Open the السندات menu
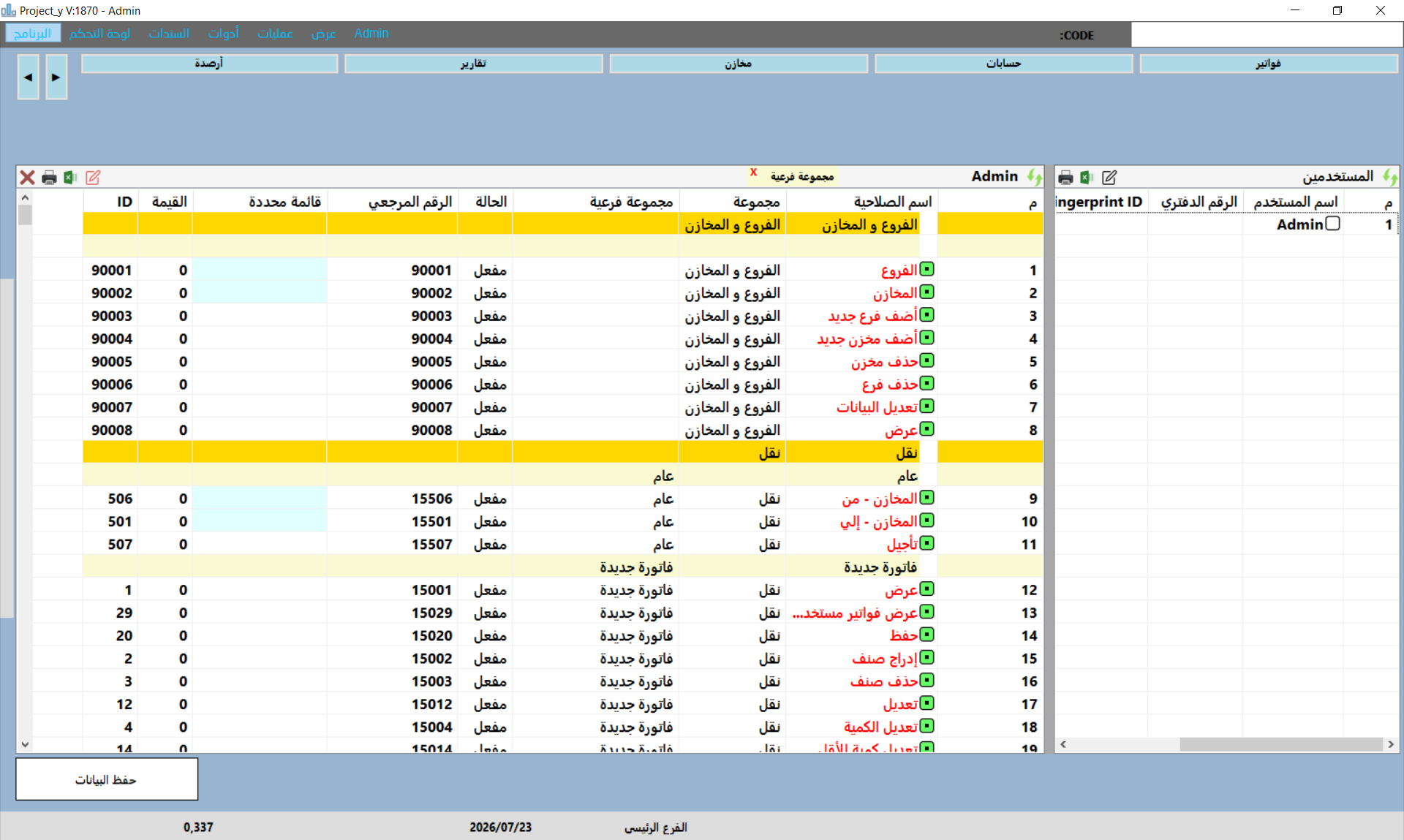Screen dimensions: 1404x840 (x=169, y=34)
